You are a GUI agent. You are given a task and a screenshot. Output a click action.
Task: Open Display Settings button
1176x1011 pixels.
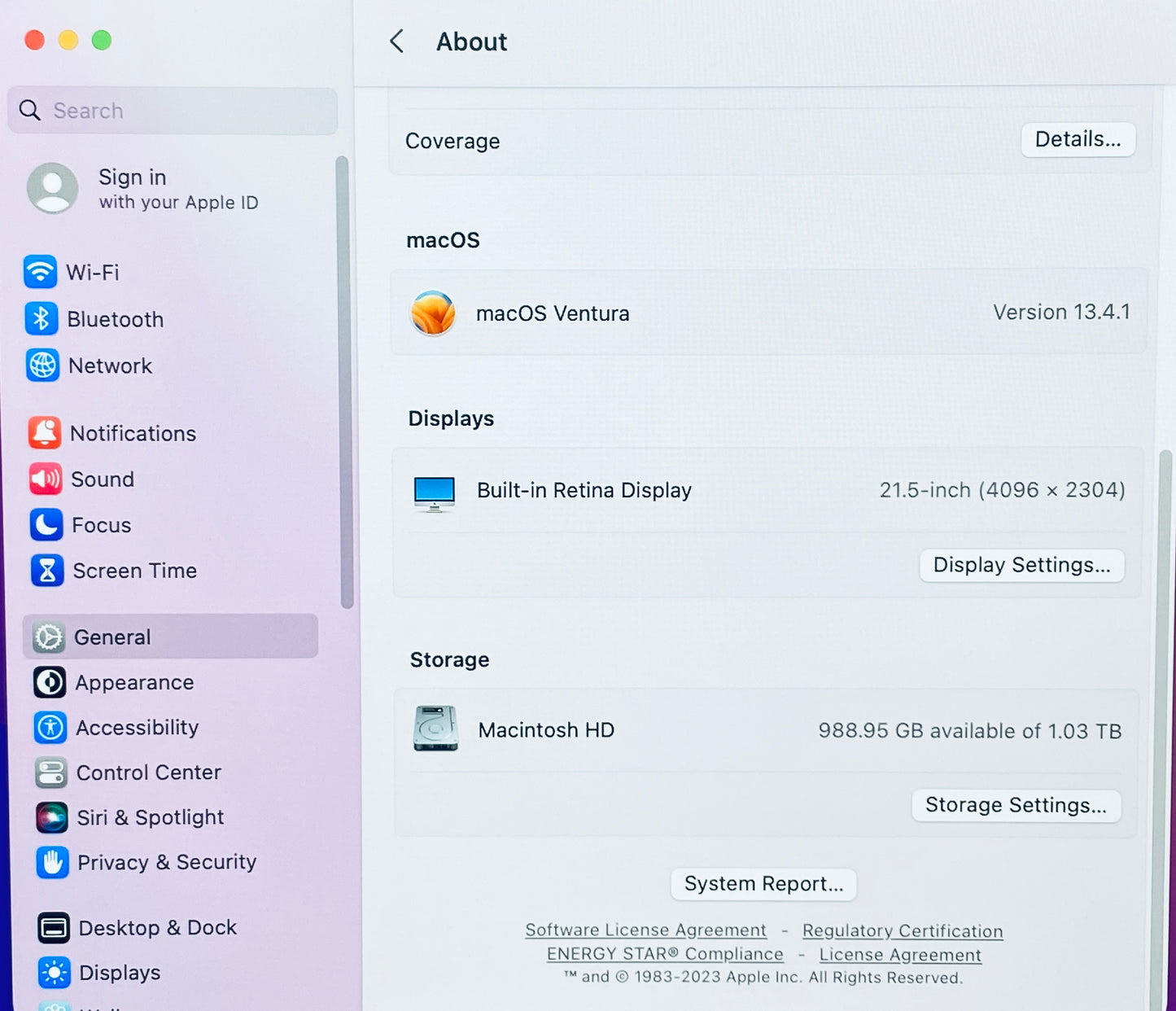(1022, 565)
